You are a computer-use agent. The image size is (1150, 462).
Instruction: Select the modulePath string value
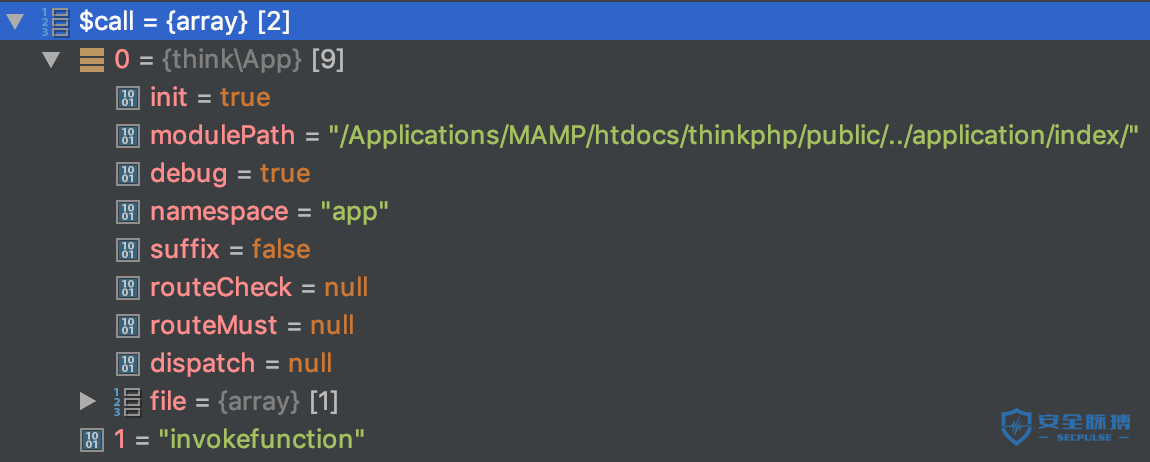point(733,136)
